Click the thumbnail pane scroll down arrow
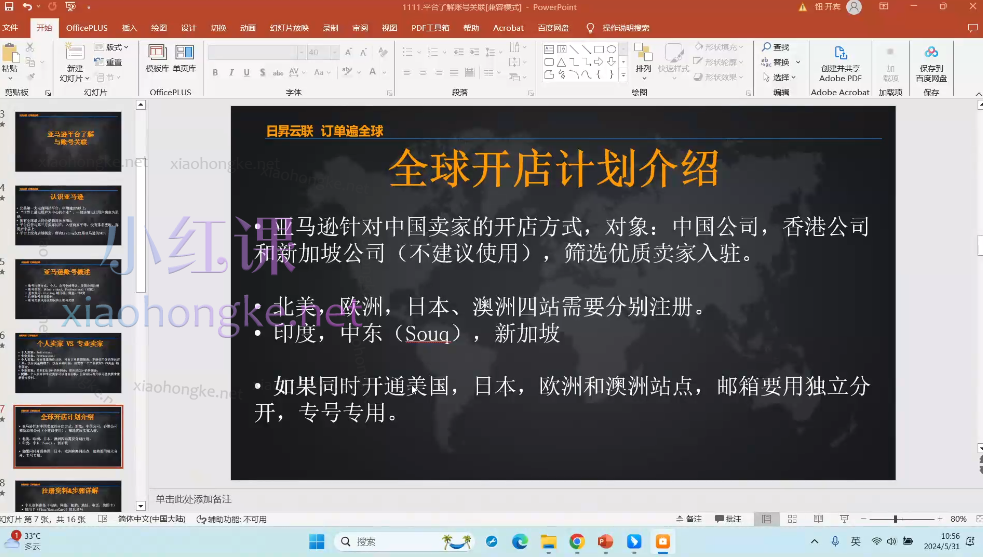 [140, 506]
